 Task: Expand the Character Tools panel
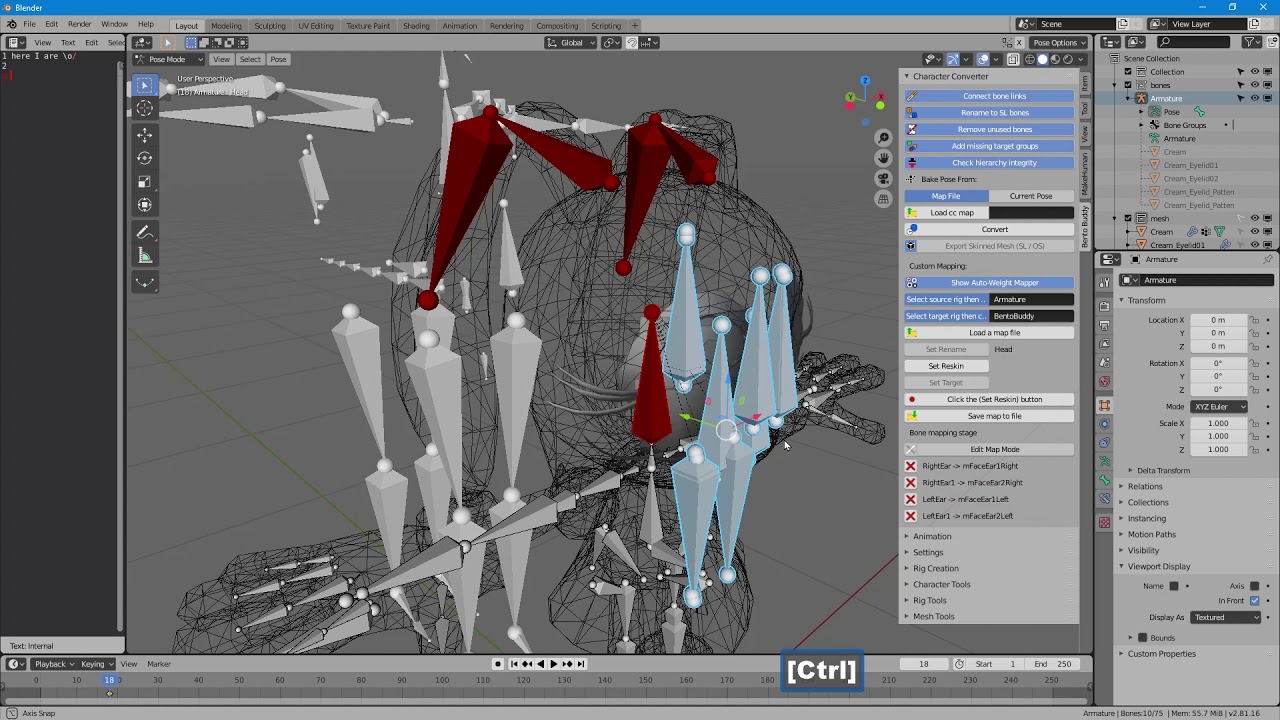(x=940, y=585)
